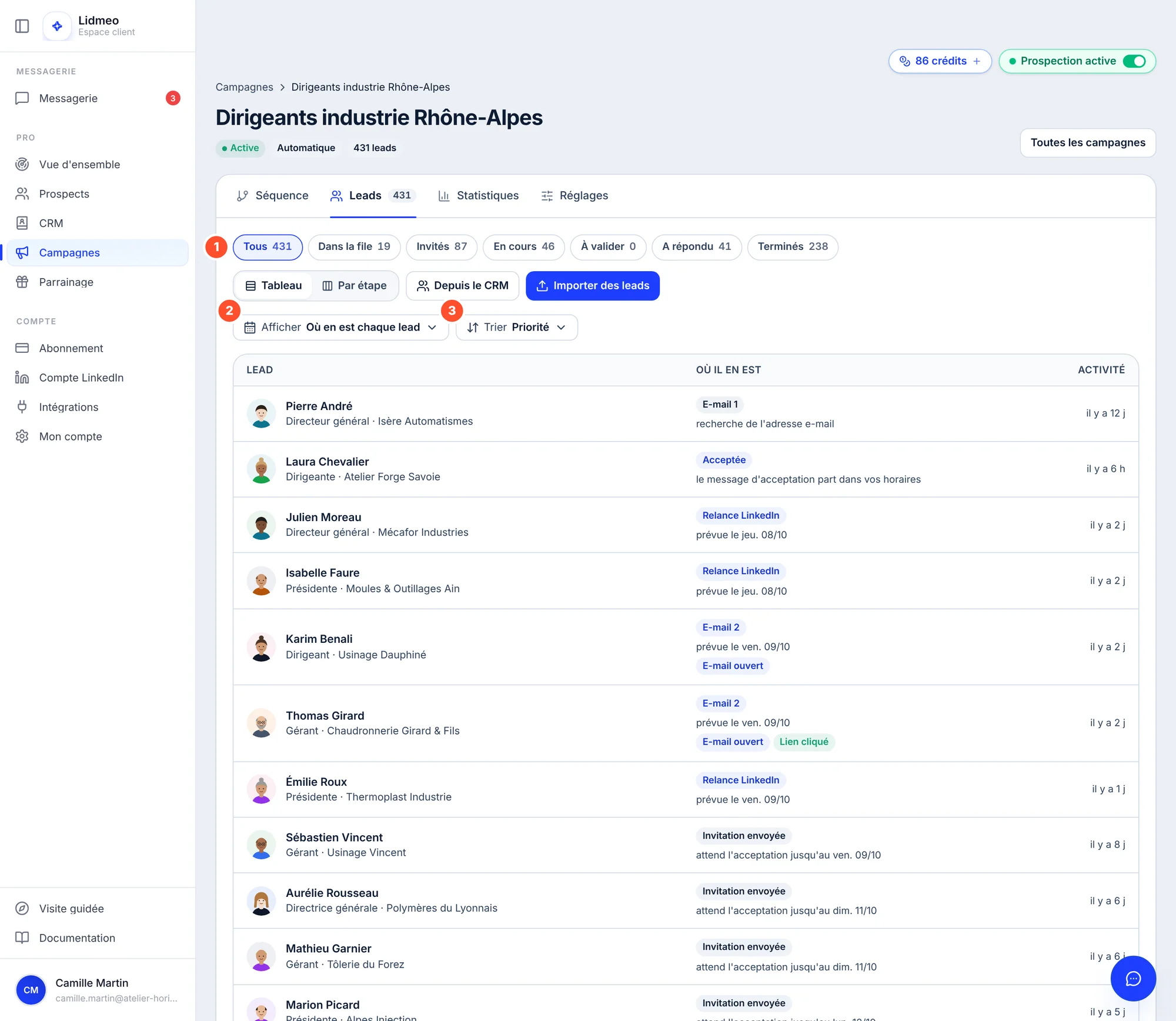Open Messagerie from the sidebar
This screenshot has width=1176, height=1021.
(x=97, y=98)
